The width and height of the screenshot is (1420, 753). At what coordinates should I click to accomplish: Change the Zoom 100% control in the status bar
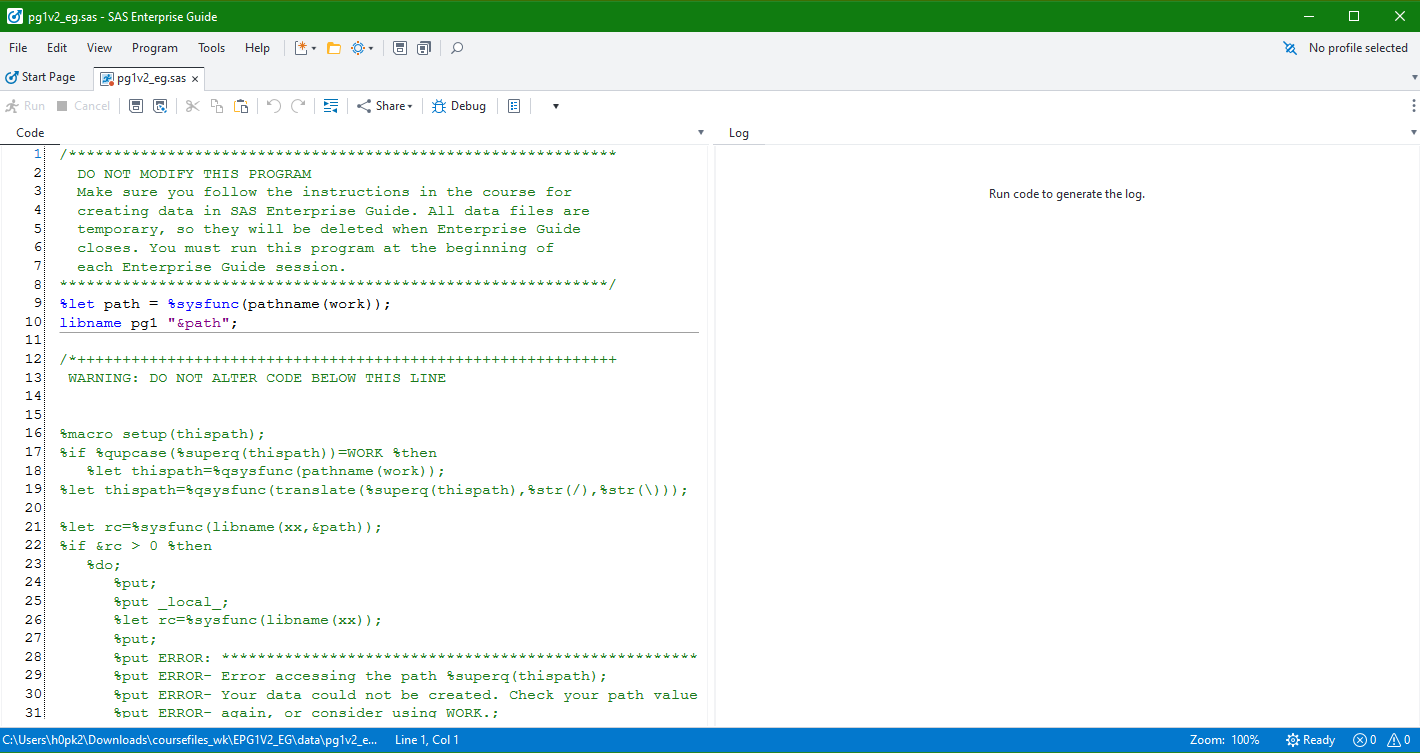tap(1224, 740)
